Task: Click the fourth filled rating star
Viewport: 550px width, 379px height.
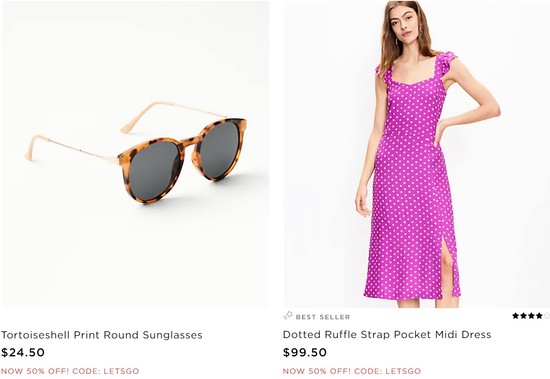Action: (539, 316)
